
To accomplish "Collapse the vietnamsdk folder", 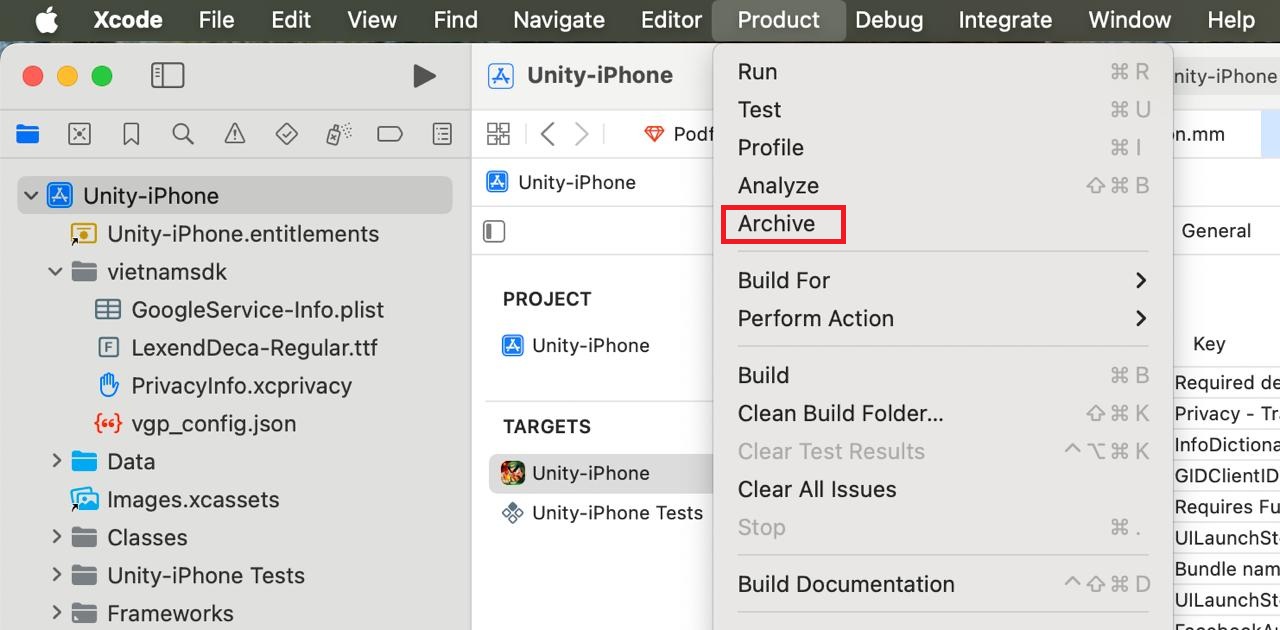I will click(56, 272).
